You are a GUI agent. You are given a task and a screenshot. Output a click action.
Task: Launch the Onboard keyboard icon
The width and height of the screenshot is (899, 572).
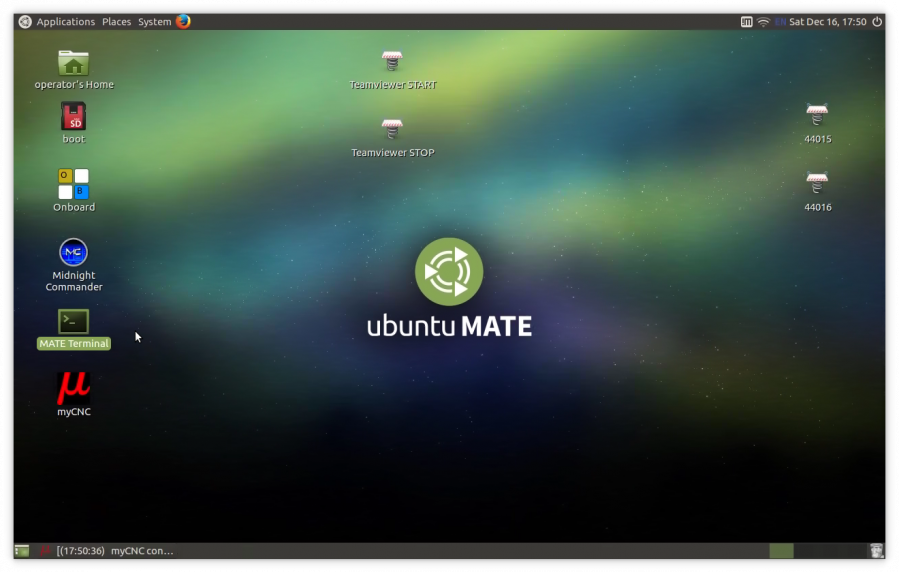pos(73,184)
